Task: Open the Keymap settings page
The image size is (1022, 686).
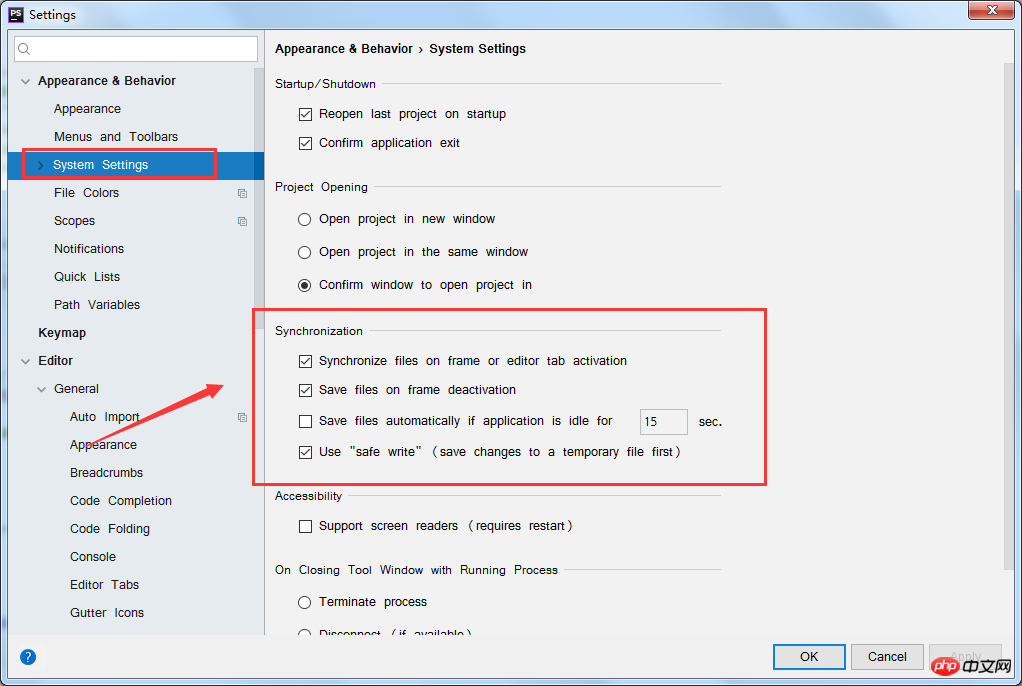Action: 62,333
